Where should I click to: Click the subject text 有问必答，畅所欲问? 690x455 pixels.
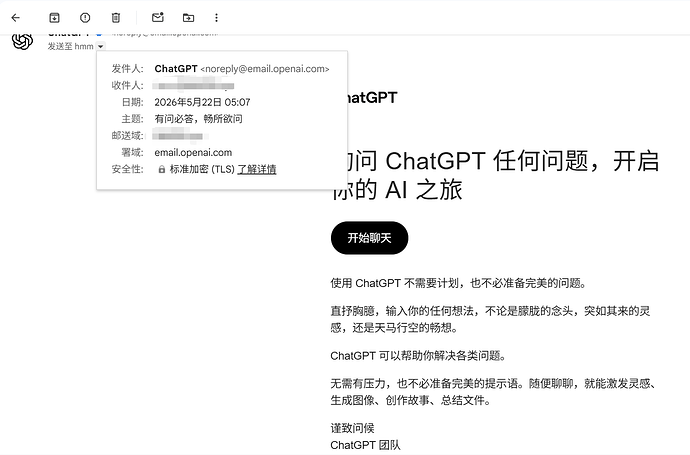point(198,119)
